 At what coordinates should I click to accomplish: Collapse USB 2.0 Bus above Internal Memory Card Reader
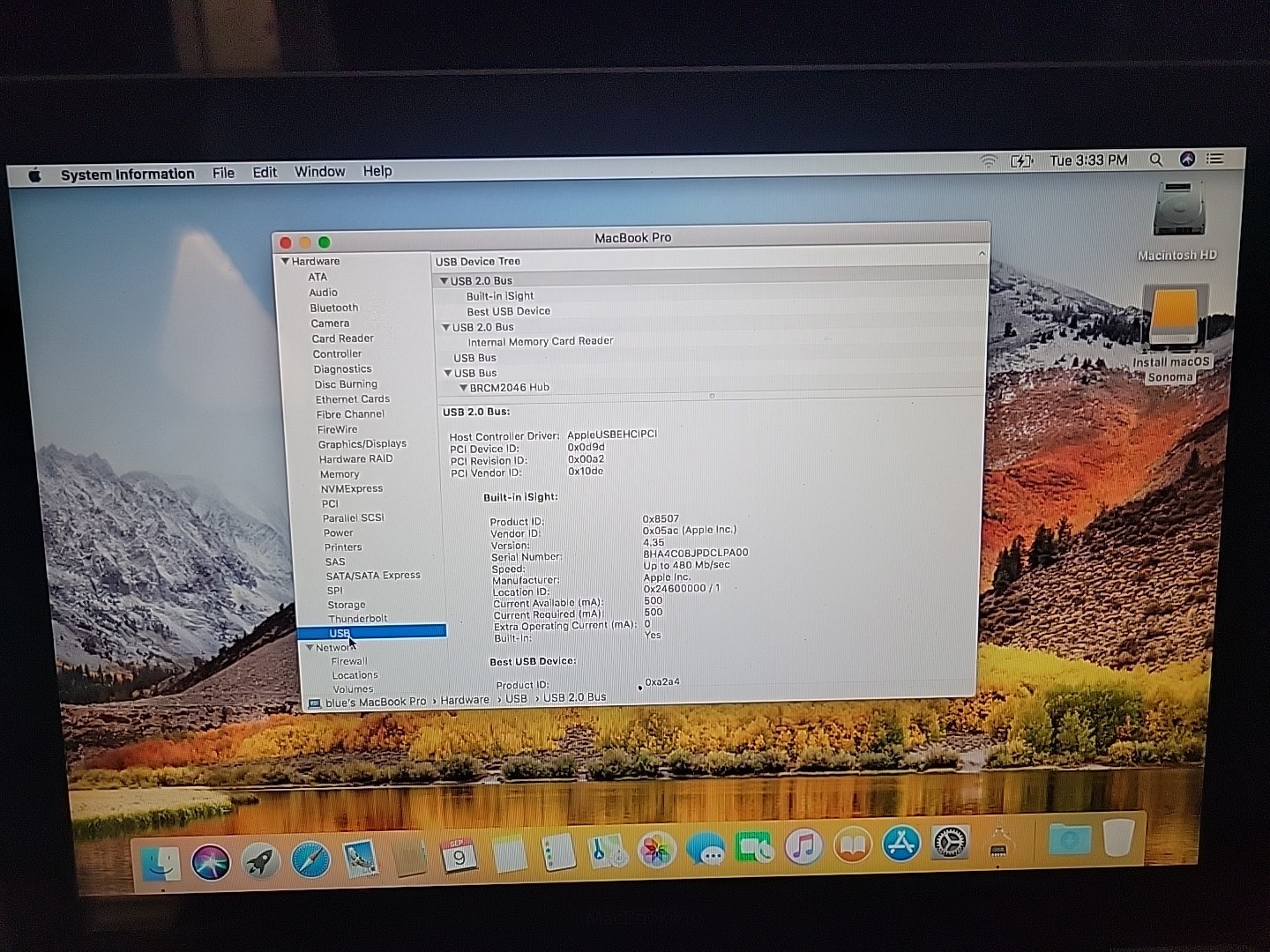[446, 326]
